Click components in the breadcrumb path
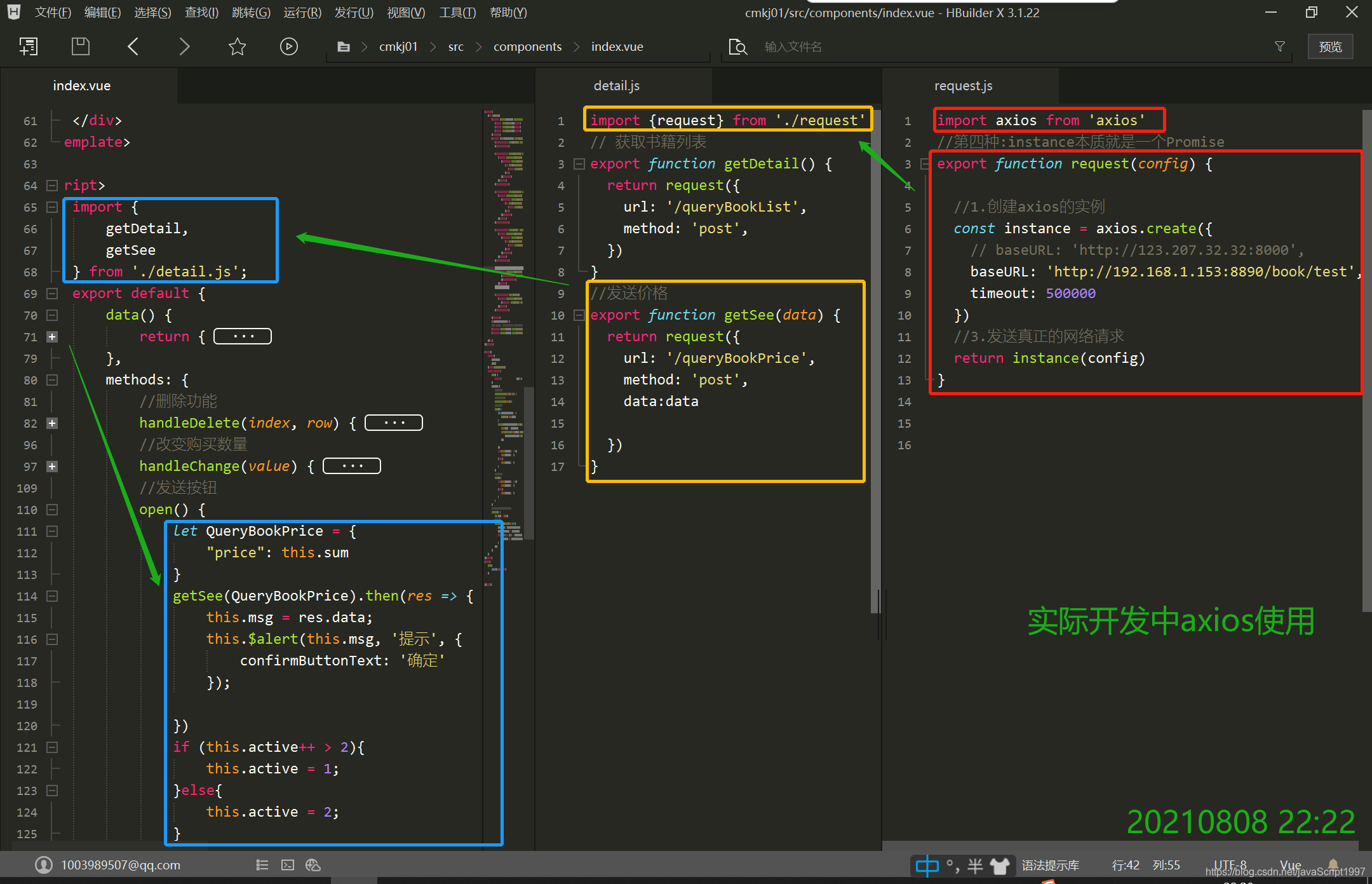Screen dimensions: 1372x884 [527, 46]
